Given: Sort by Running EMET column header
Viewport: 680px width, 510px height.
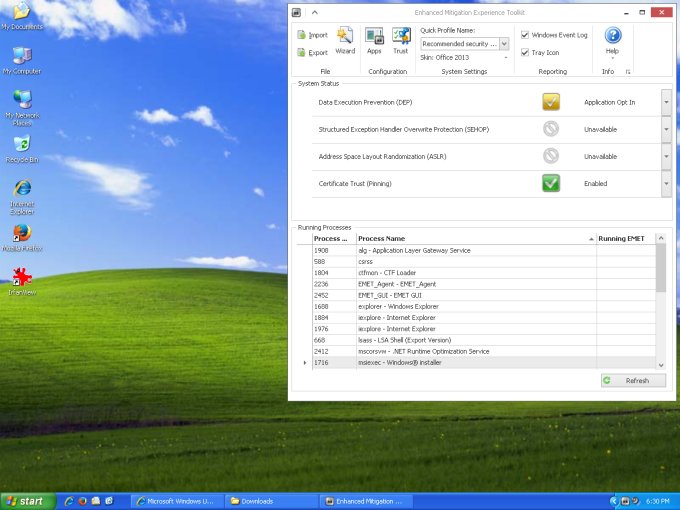Looking at the screenshot, I should (626, 239).
